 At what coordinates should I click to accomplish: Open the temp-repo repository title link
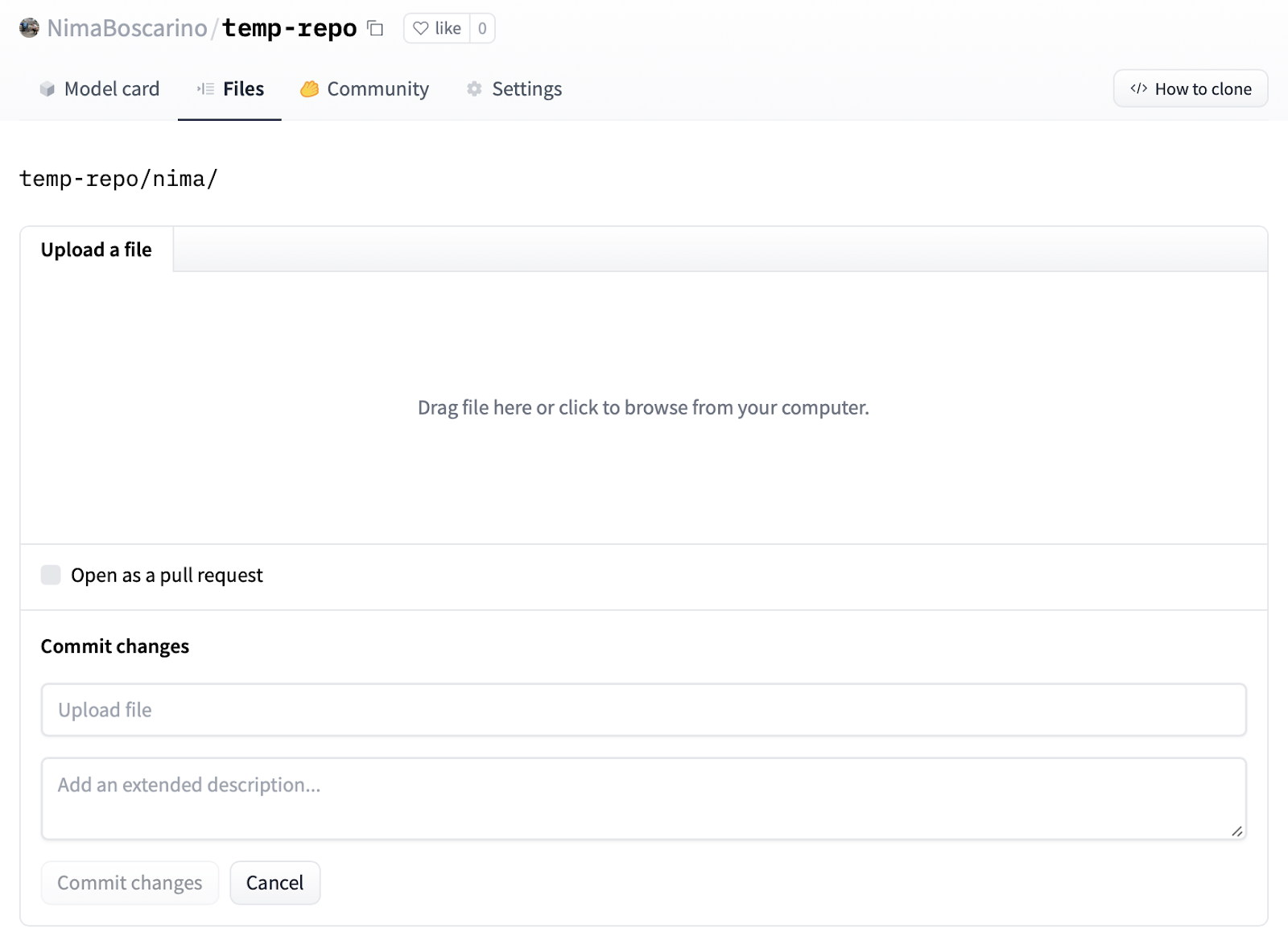[x=290, y=28]
